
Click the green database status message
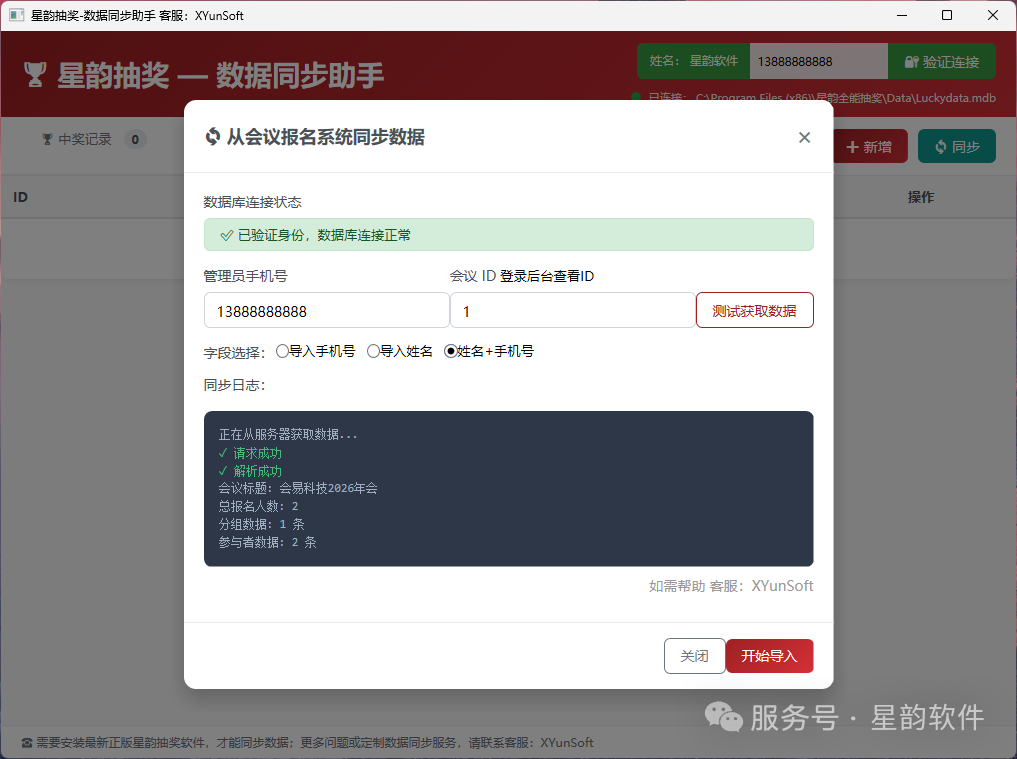[508, 235]
